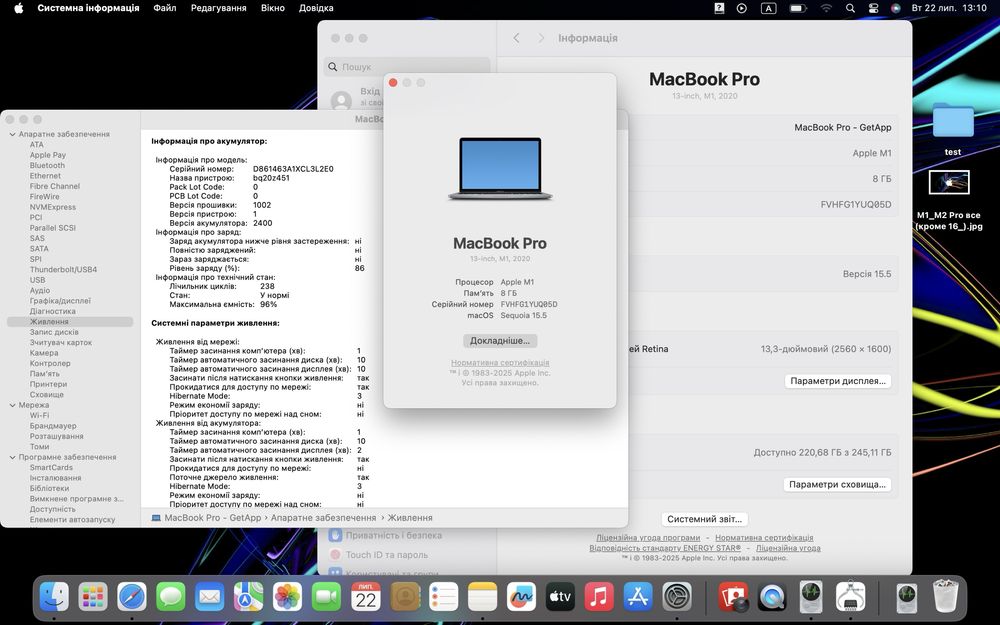The image size is (1000, 625).
Task: Click the battery status icon in the menu bar
Action: pos(797,8)
